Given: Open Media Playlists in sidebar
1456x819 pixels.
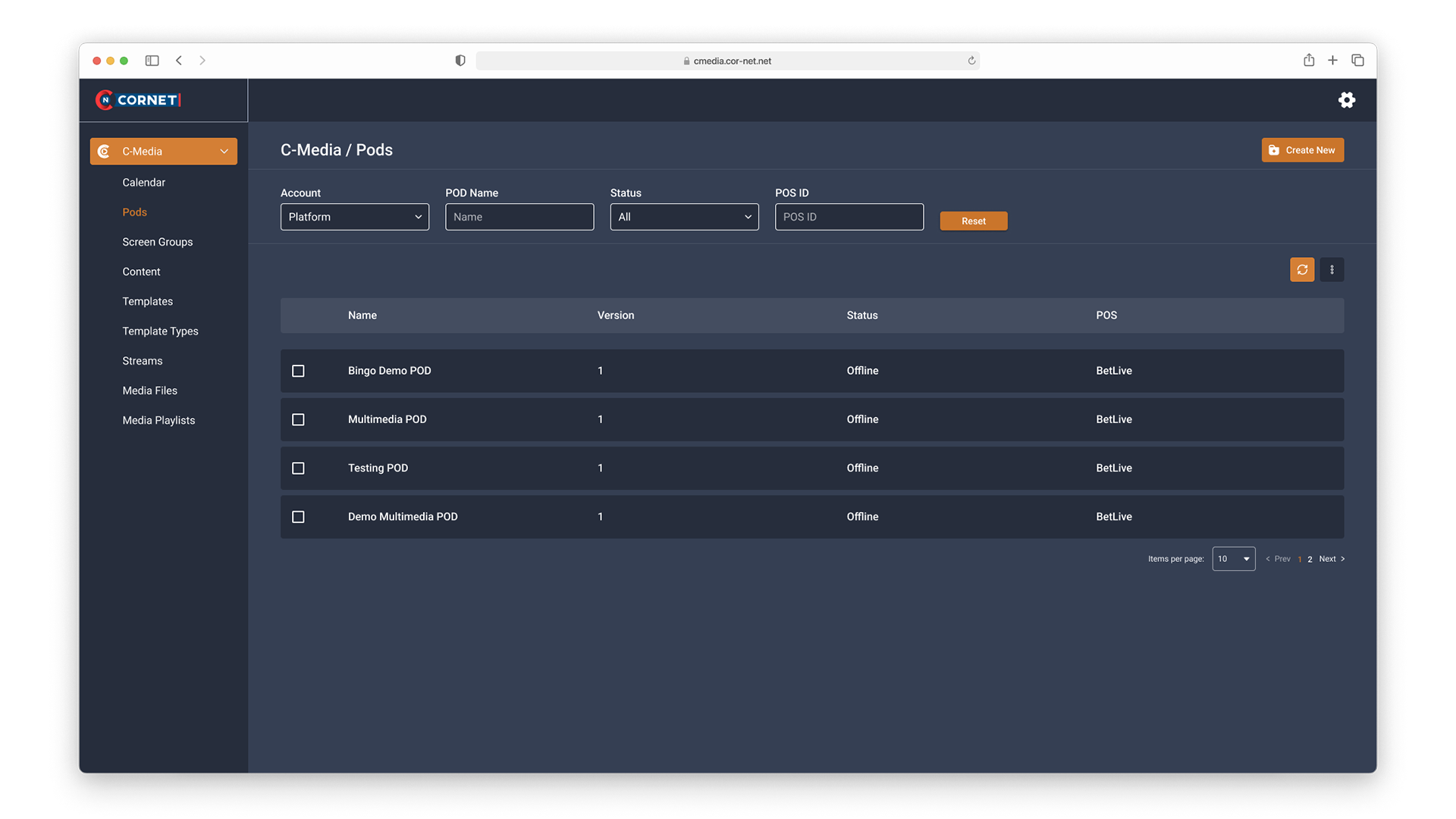Looking at the screenshot, I should coord(158,420).
